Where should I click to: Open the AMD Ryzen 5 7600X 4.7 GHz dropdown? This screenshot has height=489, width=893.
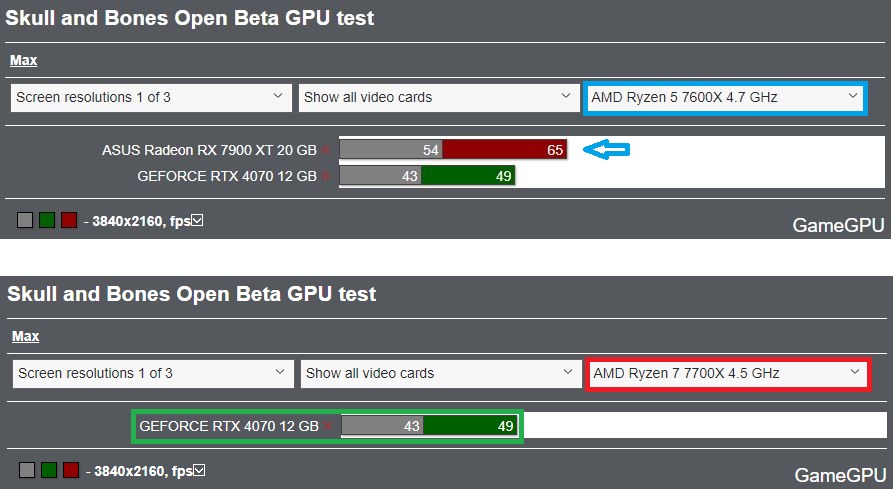point(725,97)
